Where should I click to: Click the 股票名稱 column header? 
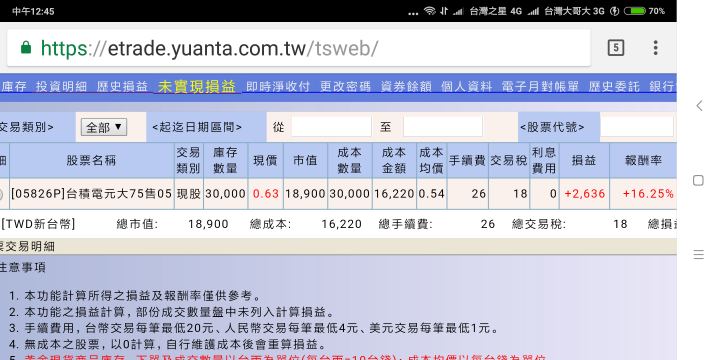coord(91,160)
